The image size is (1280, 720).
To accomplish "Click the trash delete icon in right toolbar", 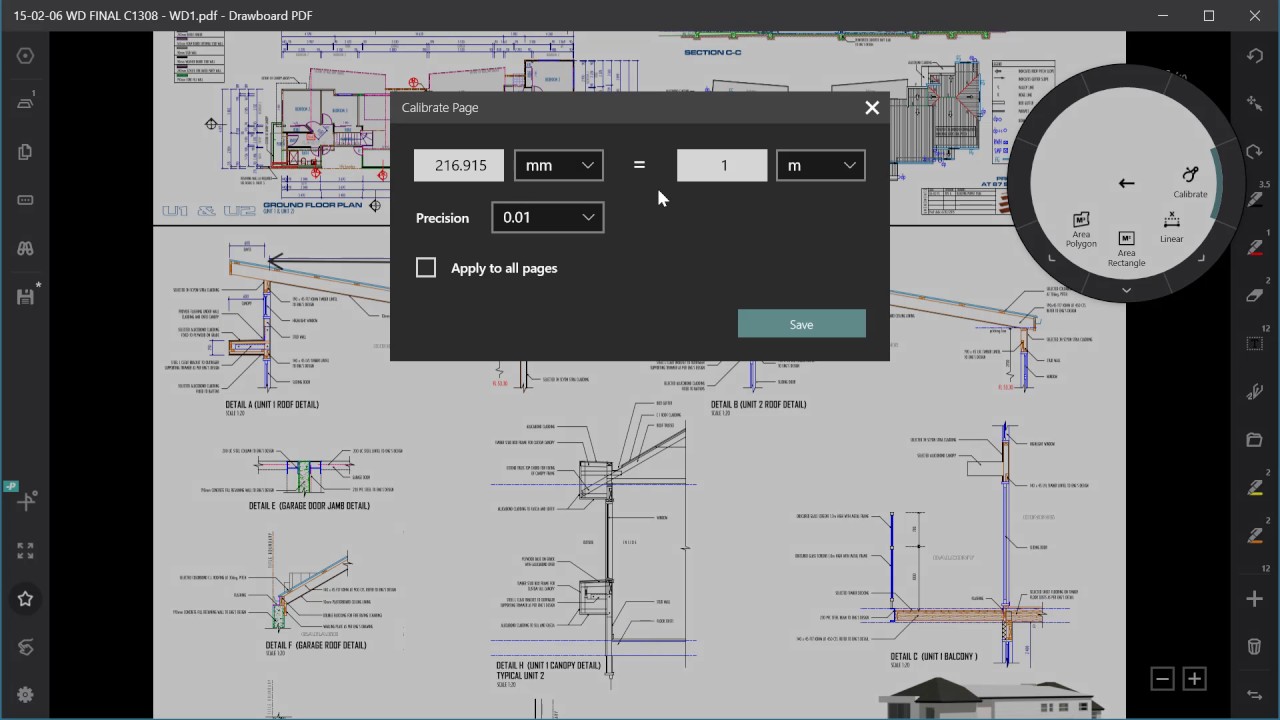I will pos(1255,647).
